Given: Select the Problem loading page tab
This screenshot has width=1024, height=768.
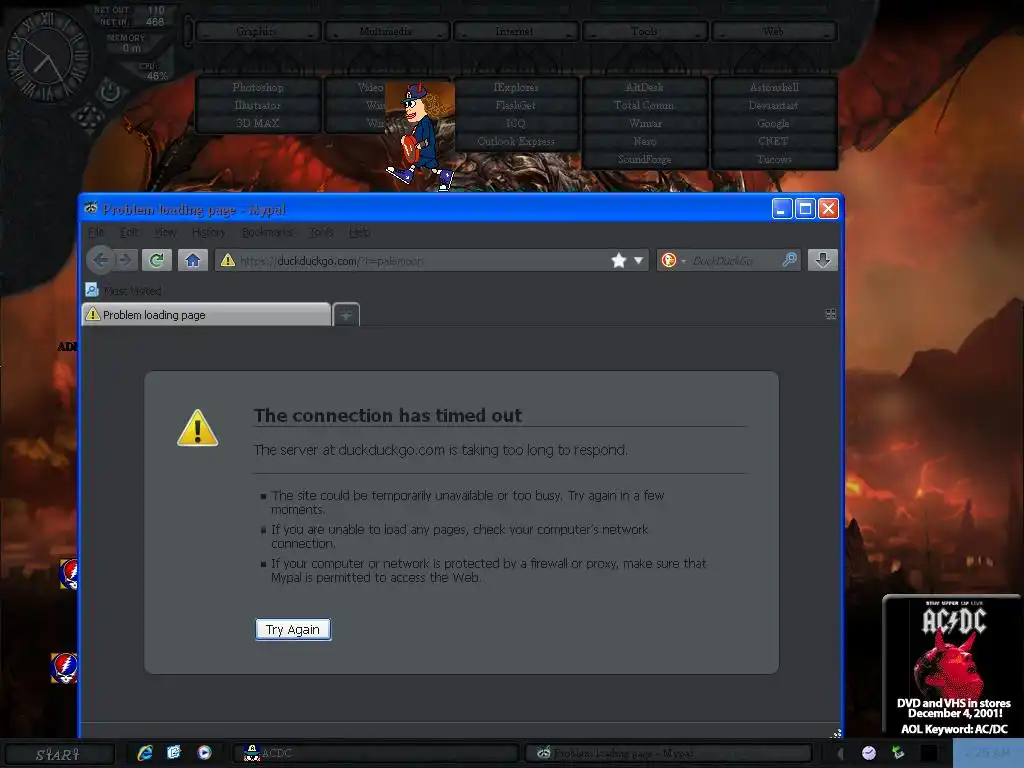Looking at the screenshot, I should [x=206, y=315].
